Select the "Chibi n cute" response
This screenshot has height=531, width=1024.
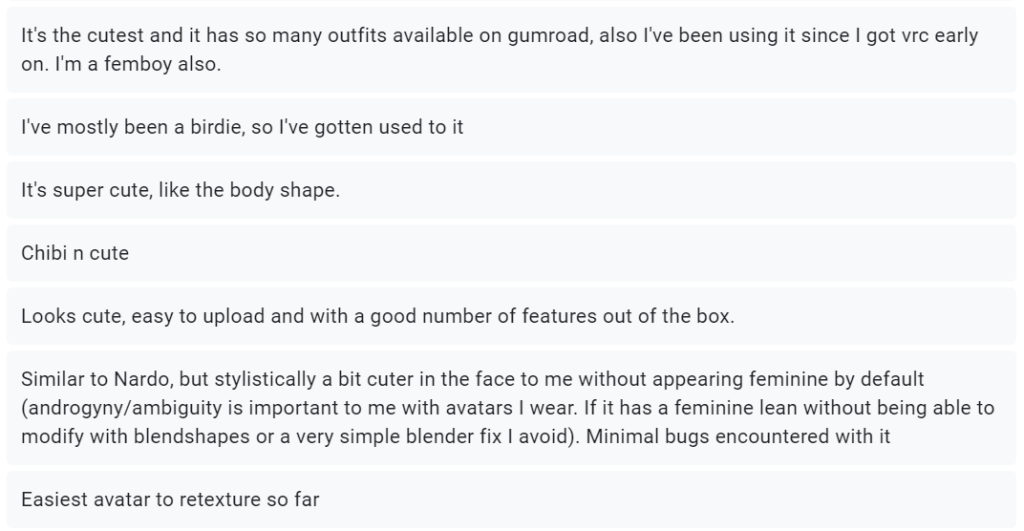coord(75,253)
